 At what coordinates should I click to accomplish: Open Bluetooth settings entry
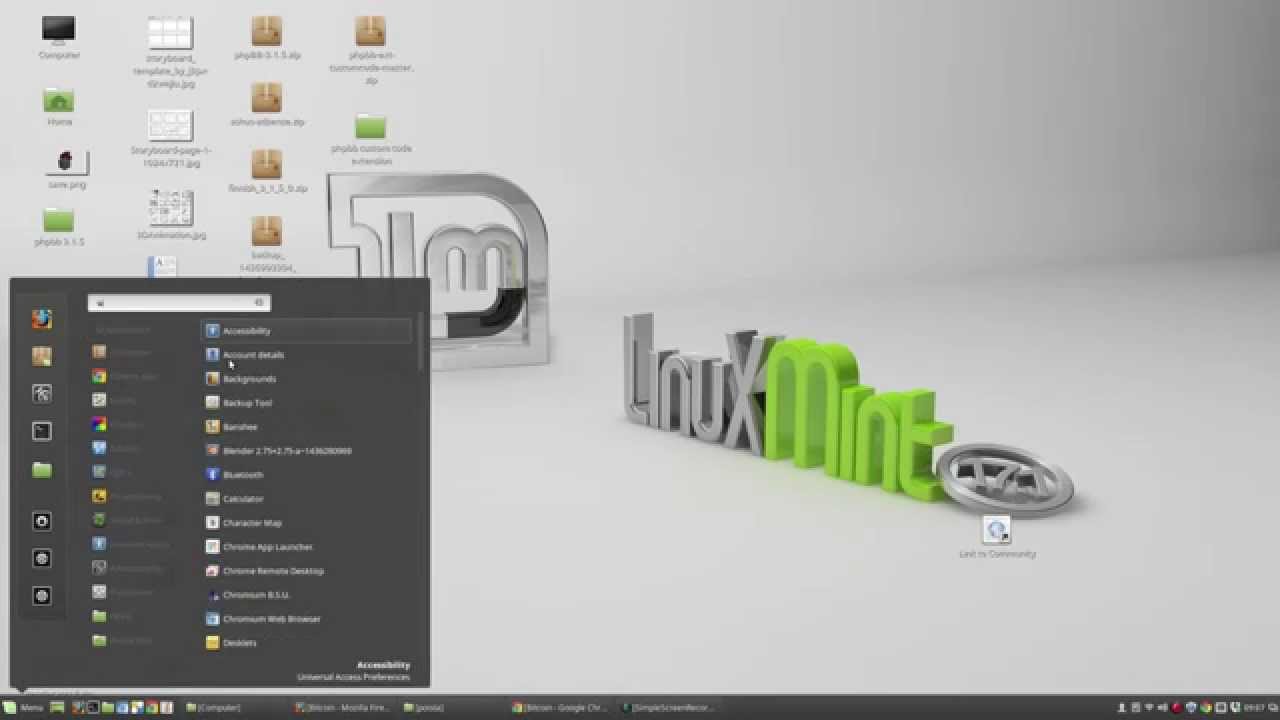point(306,474)
